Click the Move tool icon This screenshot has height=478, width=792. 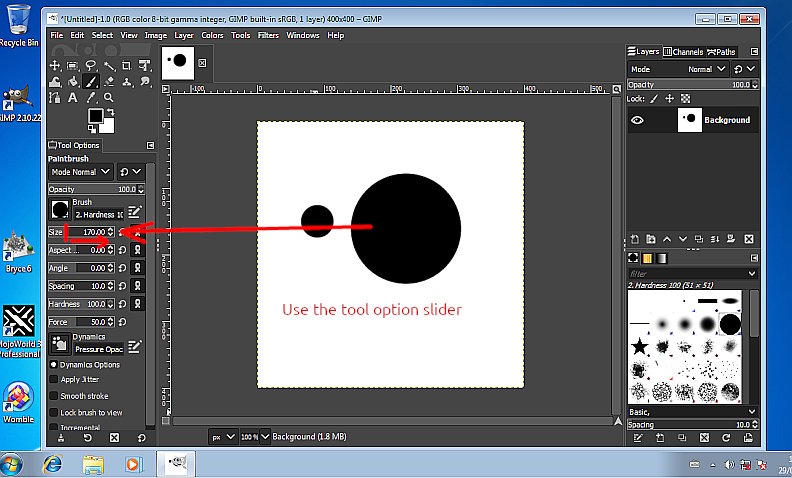[56, 65]
